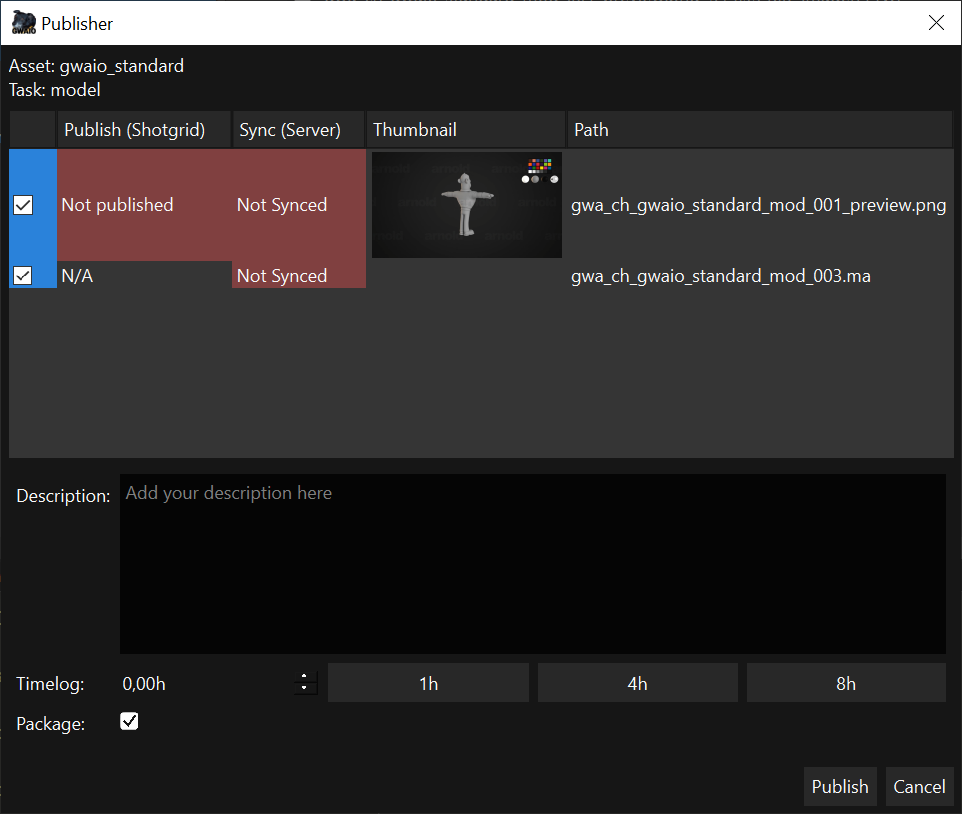The width and height of the screenshot is (962, 814).
Task: Click the character model preview thumbnail
Action: point(466,205)
